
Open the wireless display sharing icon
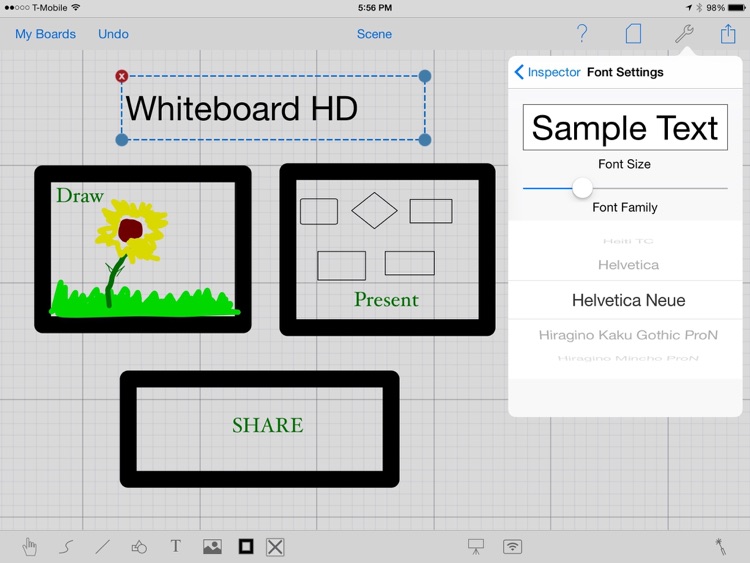coord(512,546)
